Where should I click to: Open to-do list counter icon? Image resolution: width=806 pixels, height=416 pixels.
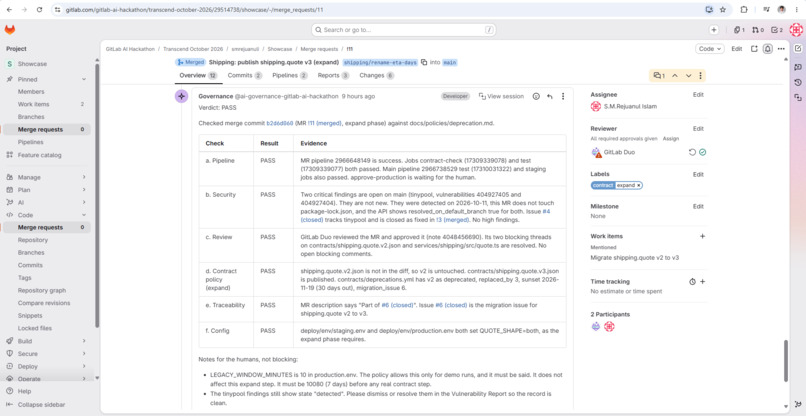[777, 30]
